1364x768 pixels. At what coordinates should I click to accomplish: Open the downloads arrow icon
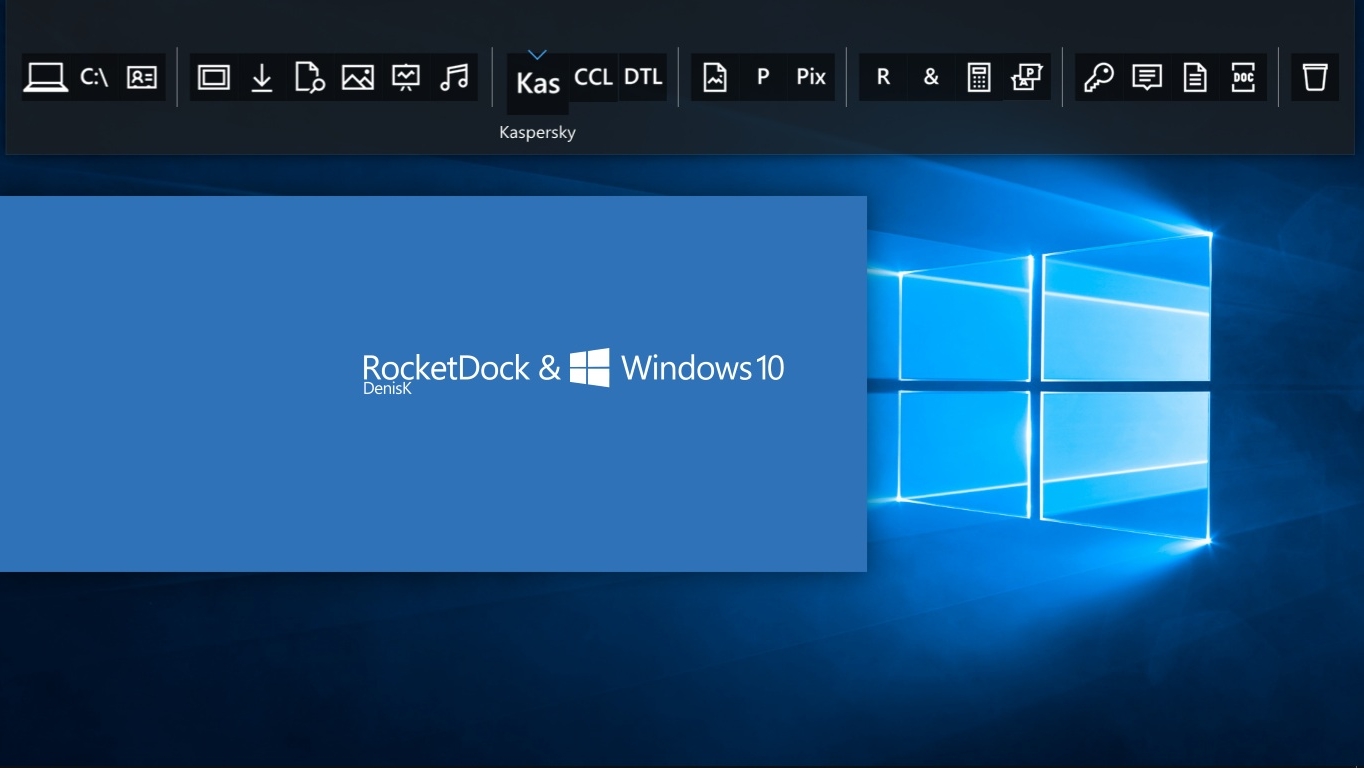click(262, 77)
